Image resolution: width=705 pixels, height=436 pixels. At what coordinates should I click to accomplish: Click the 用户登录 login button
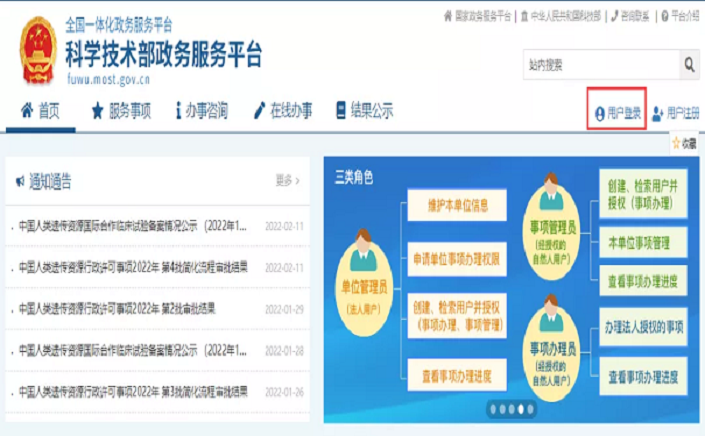click(x=617, y=113)
